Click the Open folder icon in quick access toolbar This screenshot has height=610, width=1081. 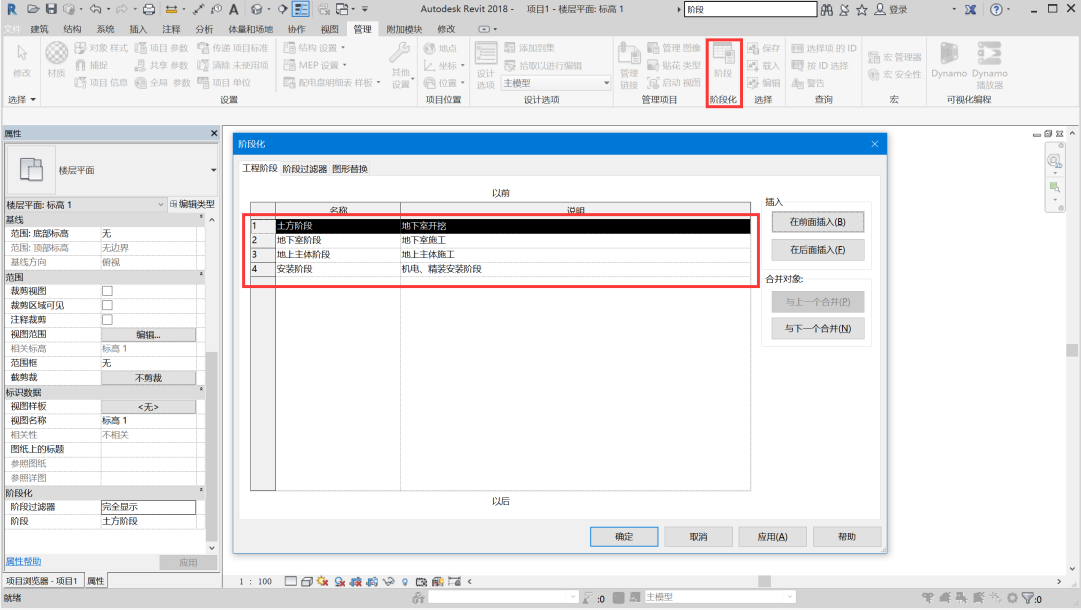coord(32,10)
